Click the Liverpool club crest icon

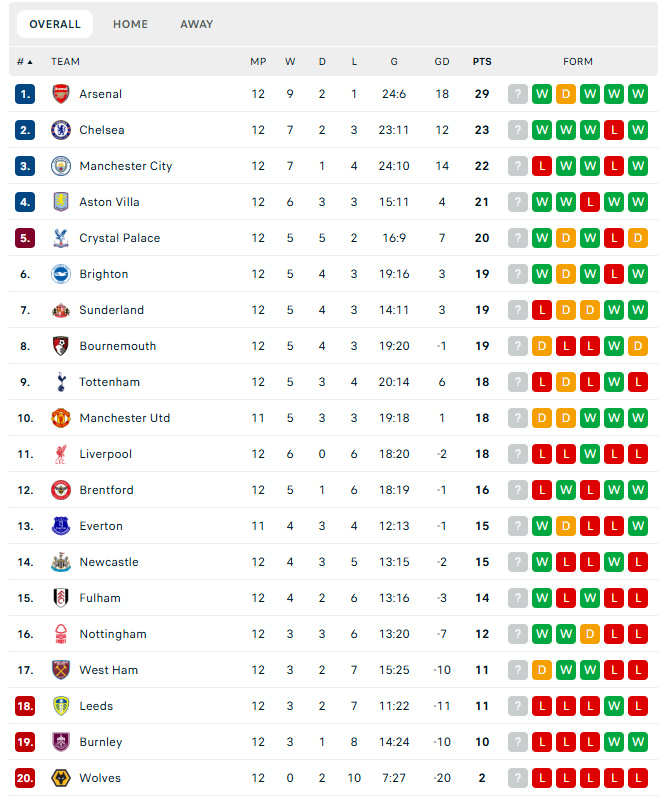tap(61, 454)
